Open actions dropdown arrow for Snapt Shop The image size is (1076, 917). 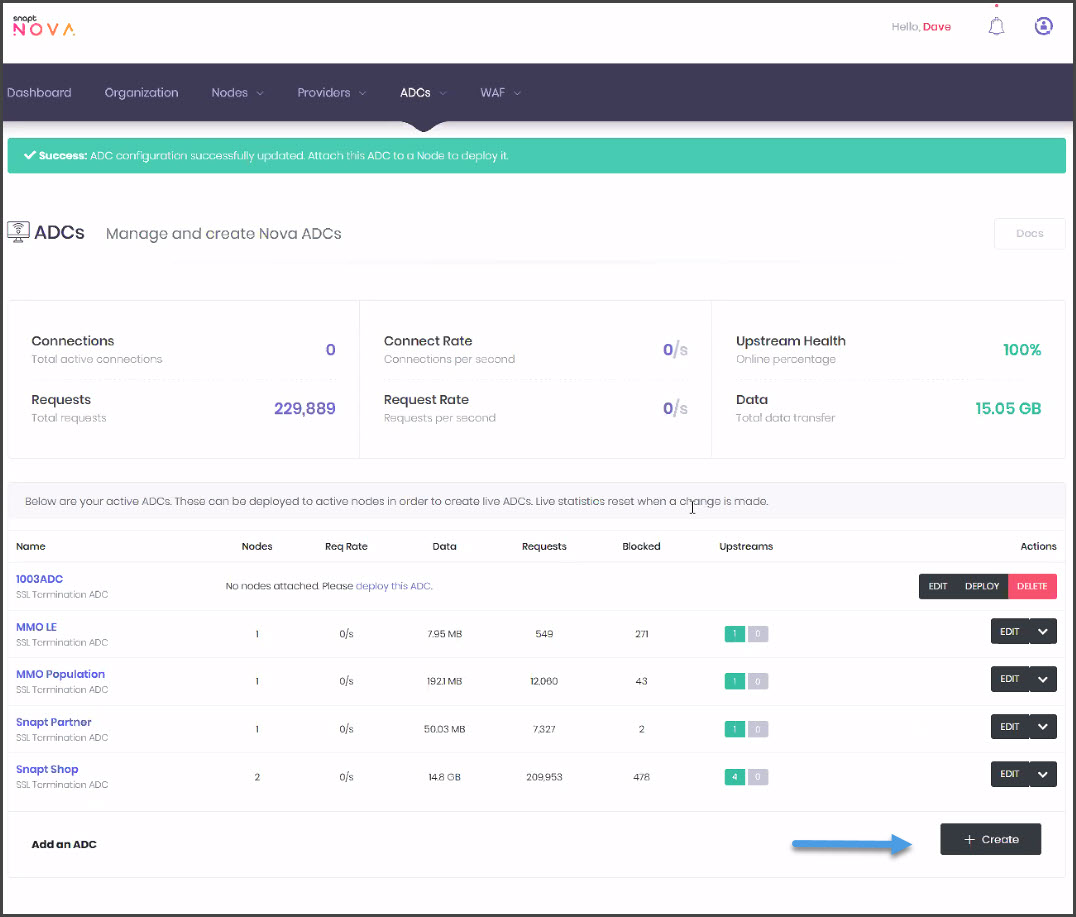click(x=1043, y=774)
